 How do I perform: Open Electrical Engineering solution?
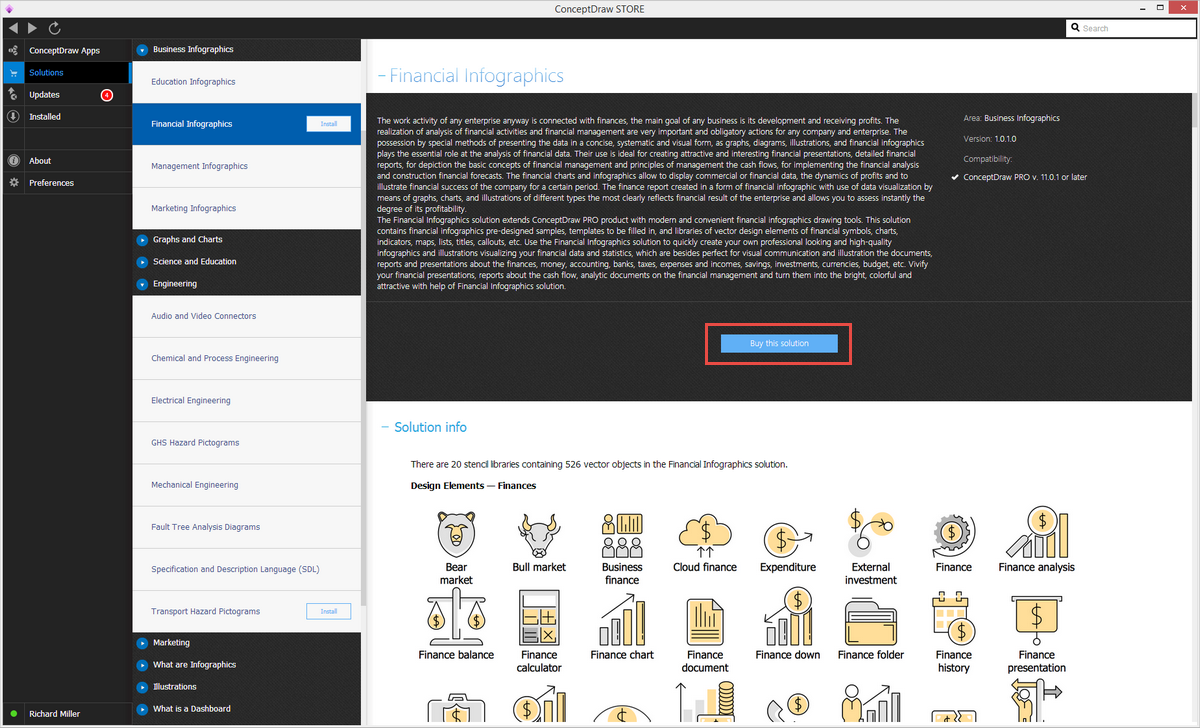pyautogui.click(x=246, y=400)
